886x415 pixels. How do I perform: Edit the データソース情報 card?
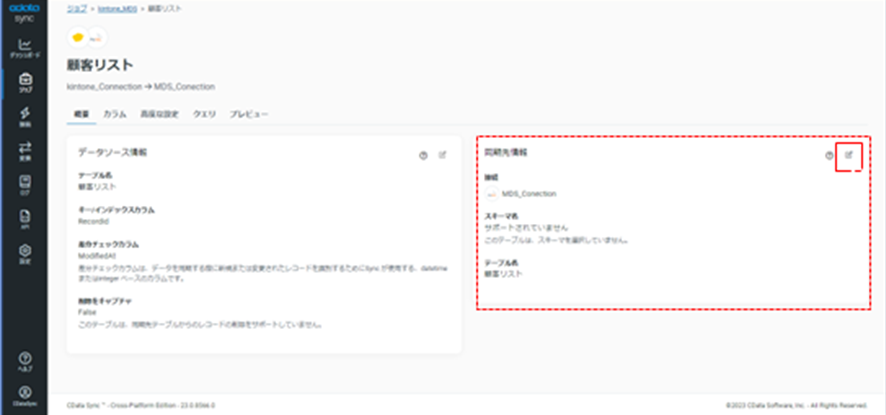(442, 155)
